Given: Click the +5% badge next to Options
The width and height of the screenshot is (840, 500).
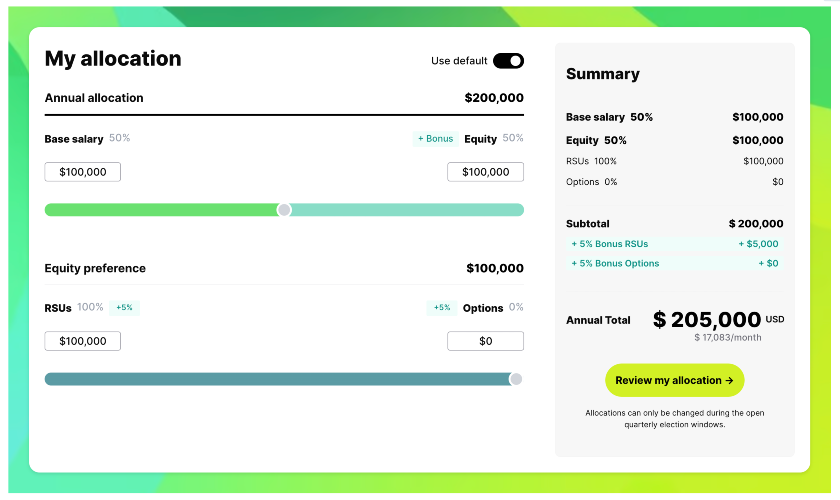Looking at the screenshot, I should (442, 308).
